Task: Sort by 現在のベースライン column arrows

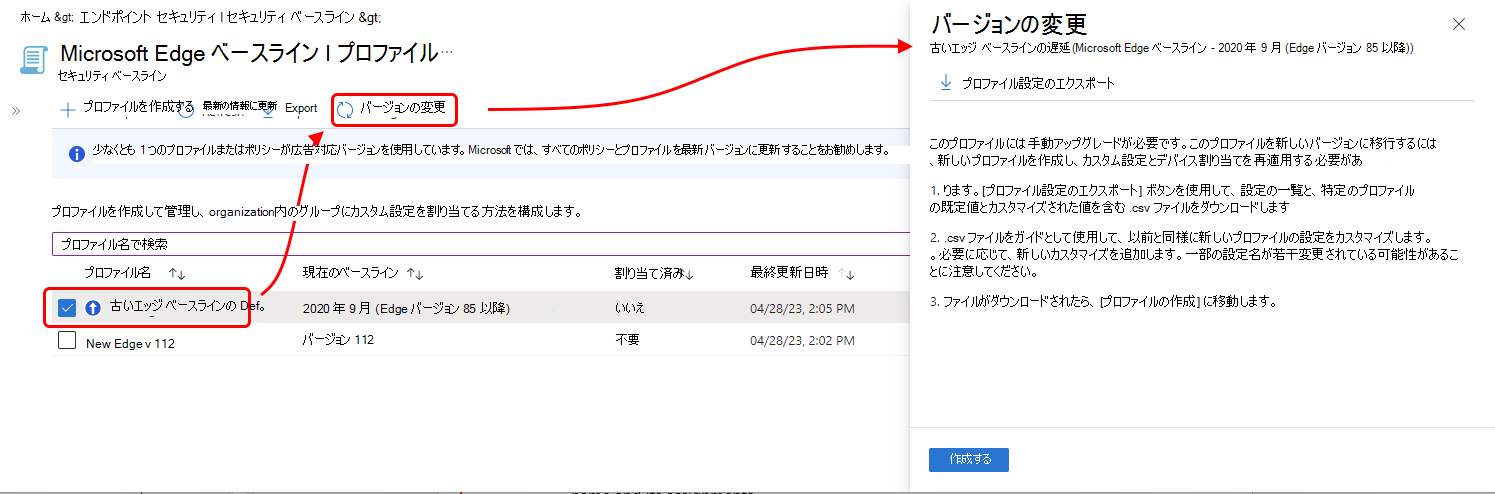Action: (x=415, y=273)
